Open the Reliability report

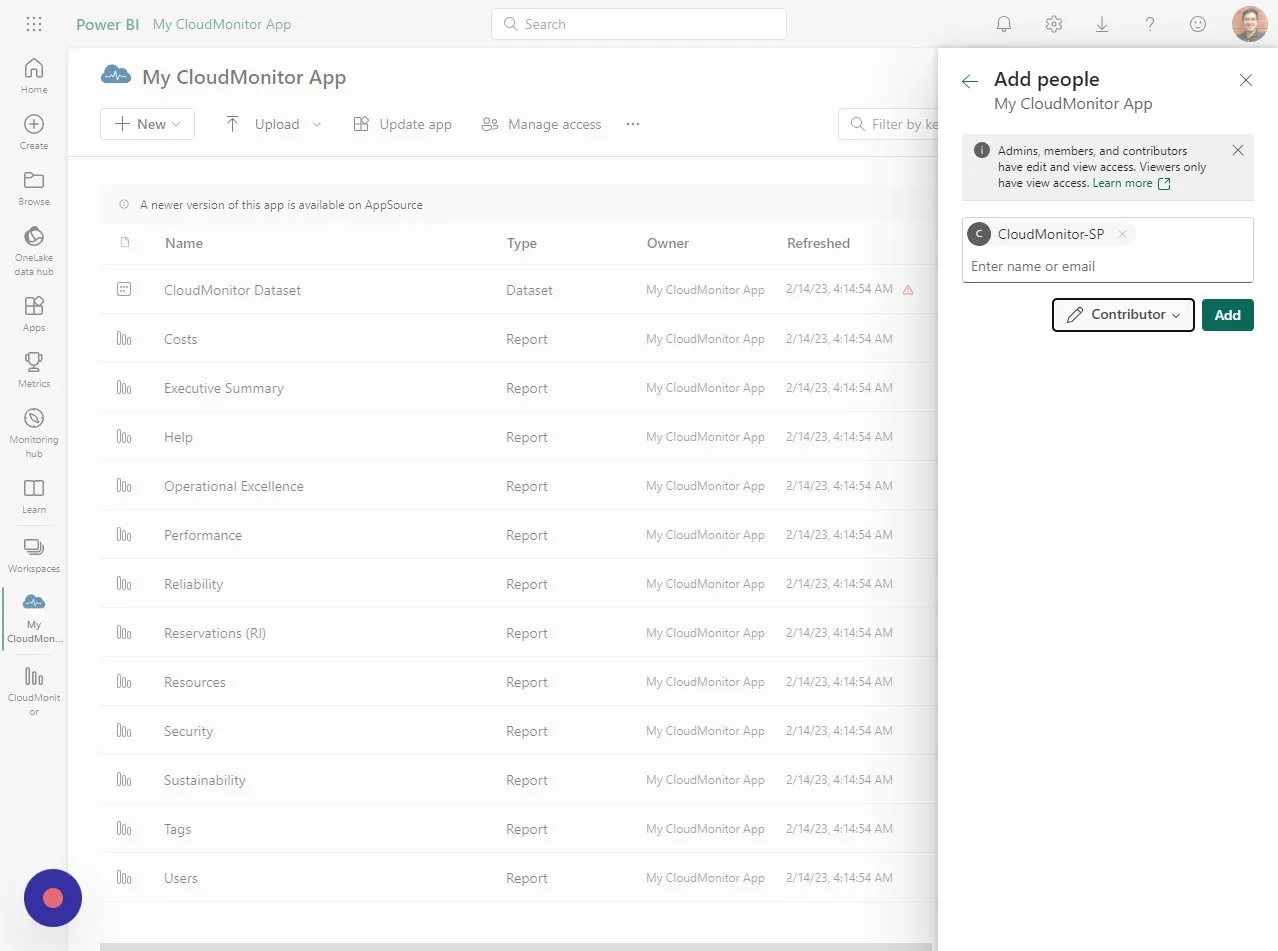click(194, 584)
